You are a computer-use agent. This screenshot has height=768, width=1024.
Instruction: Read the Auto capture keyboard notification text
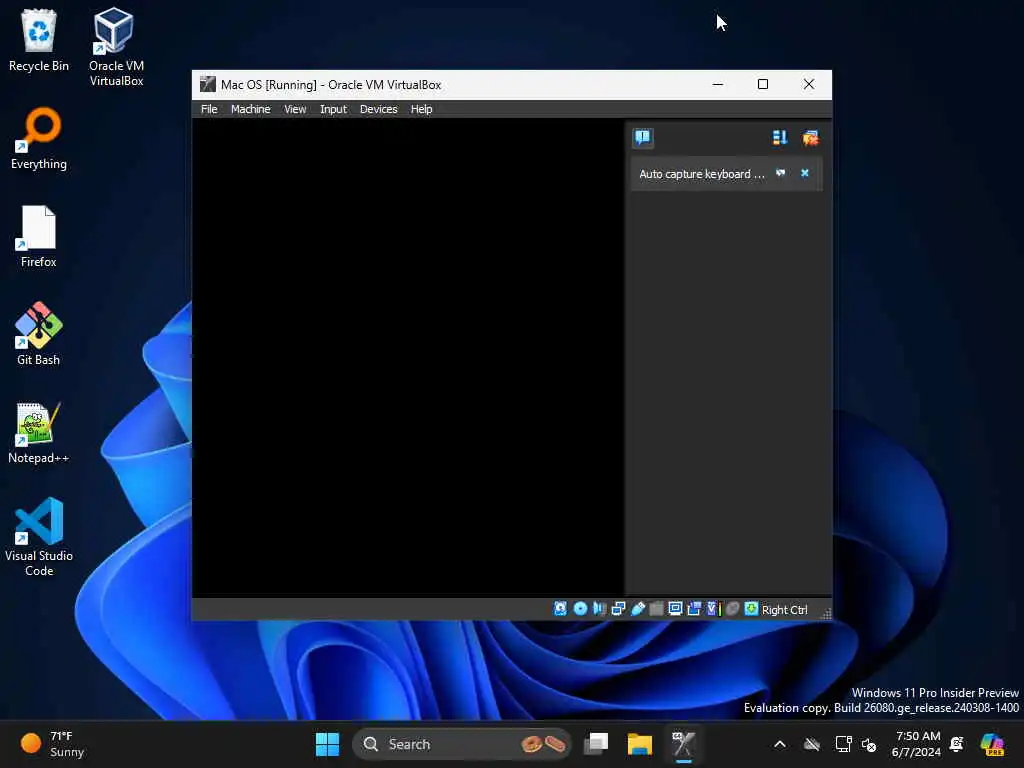tap(701, 174)
